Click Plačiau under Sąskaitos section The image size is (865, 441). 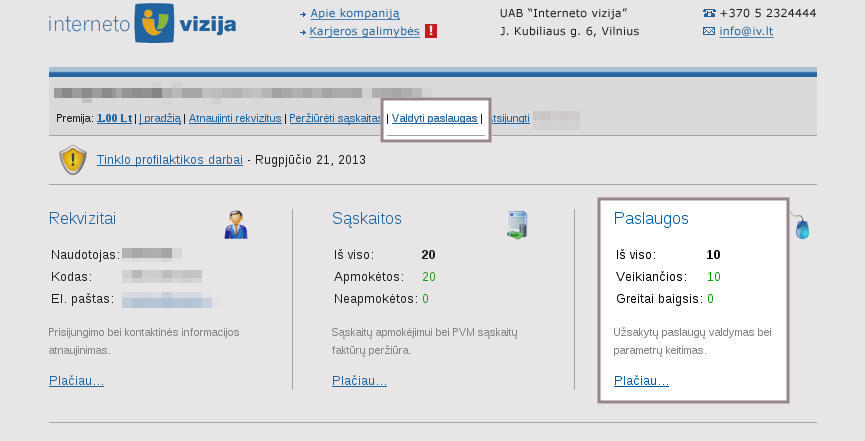tap(359, 380)
